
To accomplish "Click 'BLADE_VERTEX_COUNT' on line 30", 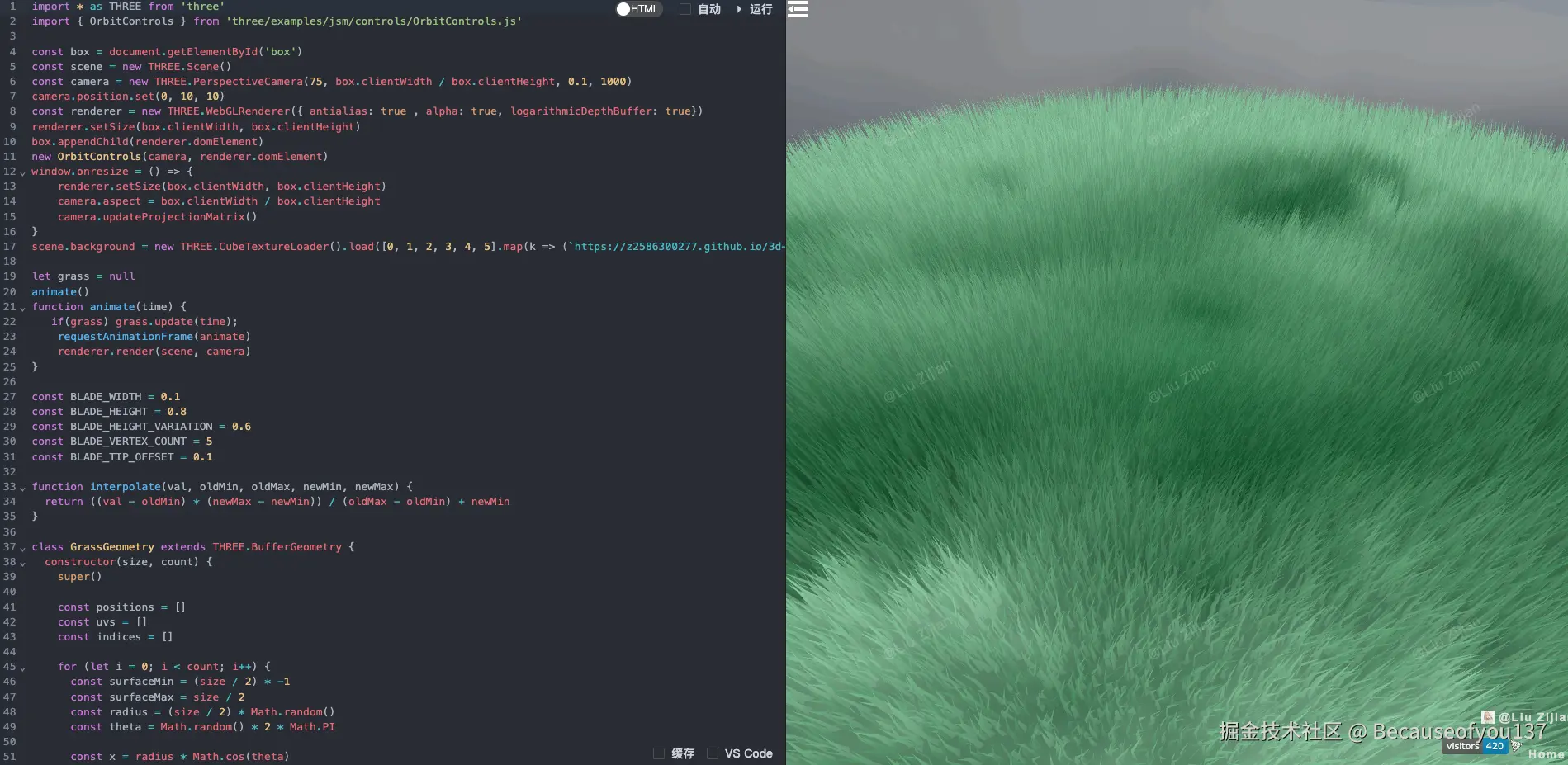I will (128, 442).
